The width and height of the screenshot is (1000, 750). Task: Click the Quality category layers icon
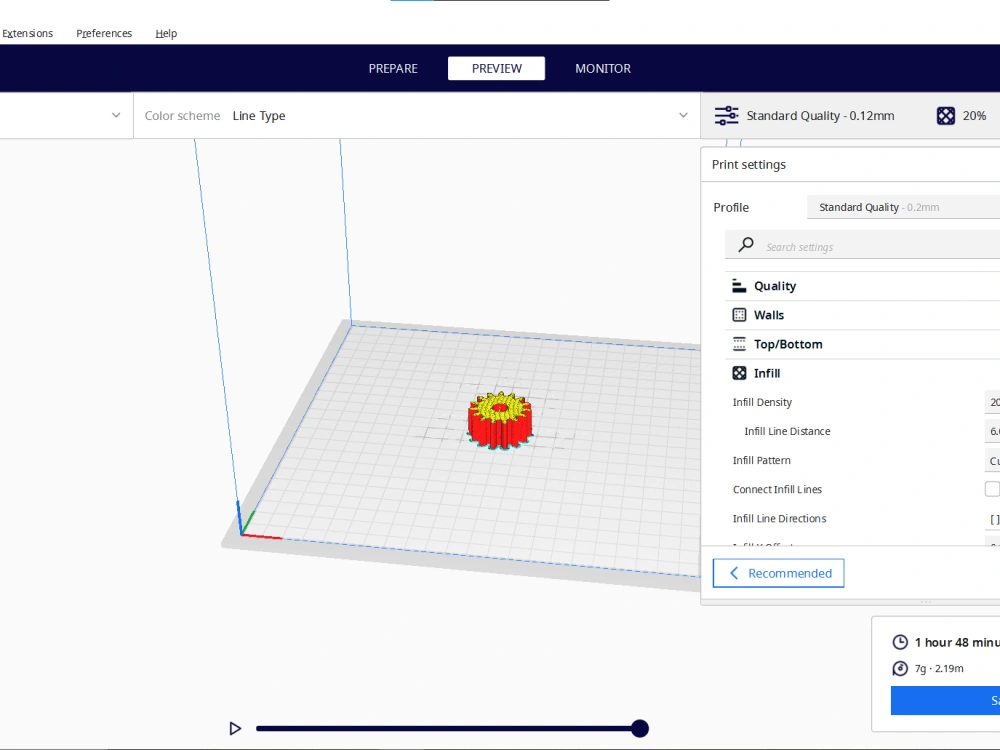(739, 286)
